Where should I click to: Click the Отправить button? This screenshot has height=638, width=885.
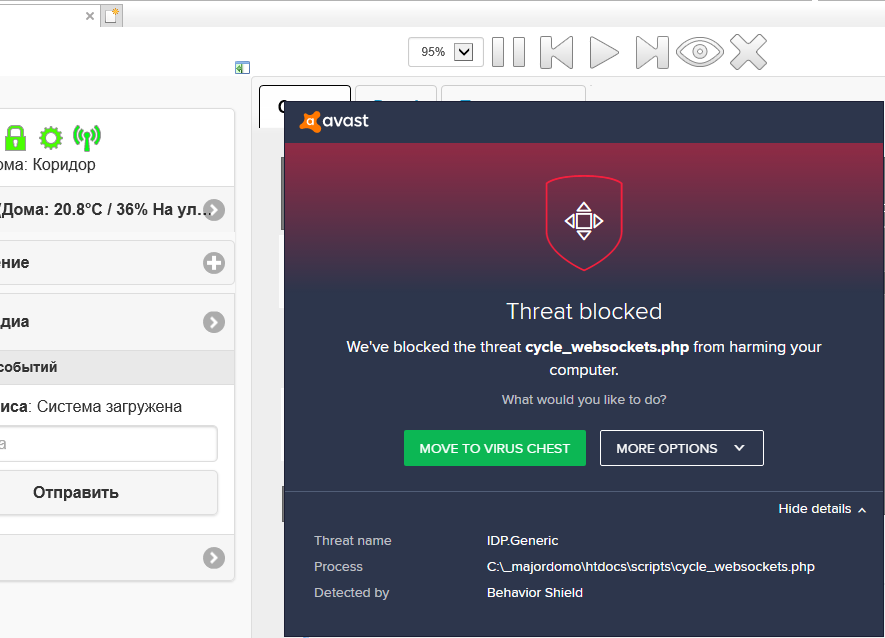107,492
